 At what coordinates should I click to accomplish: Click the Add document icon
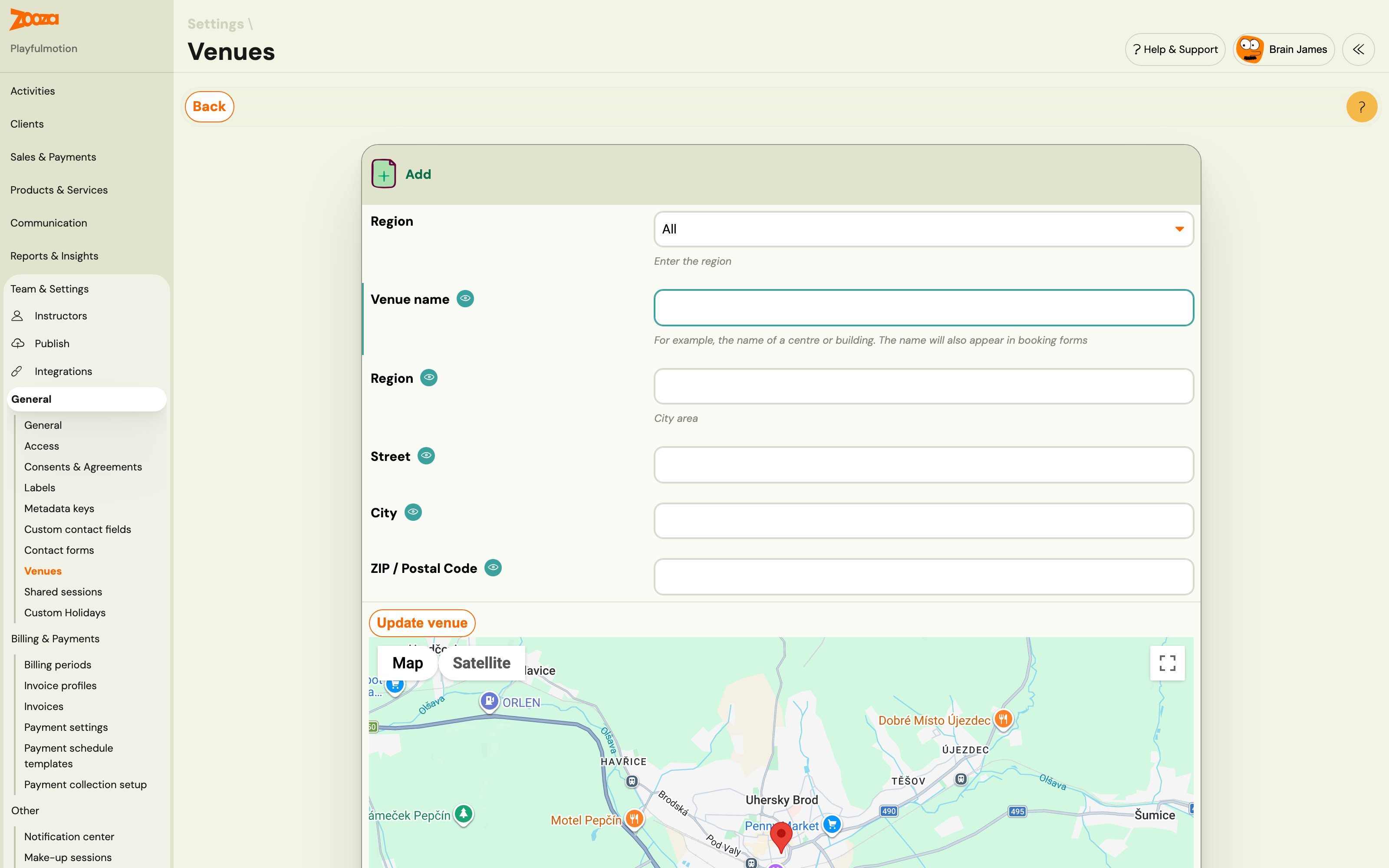tap(383, 174)
